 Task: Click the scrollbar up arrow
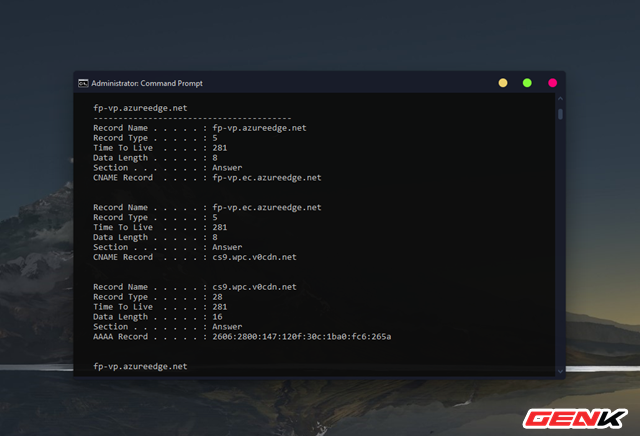click(560, 98)
